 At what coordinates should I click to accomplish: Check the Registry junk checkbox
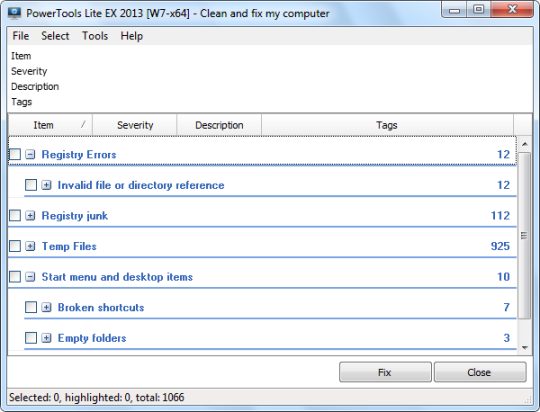click(15, 216)
